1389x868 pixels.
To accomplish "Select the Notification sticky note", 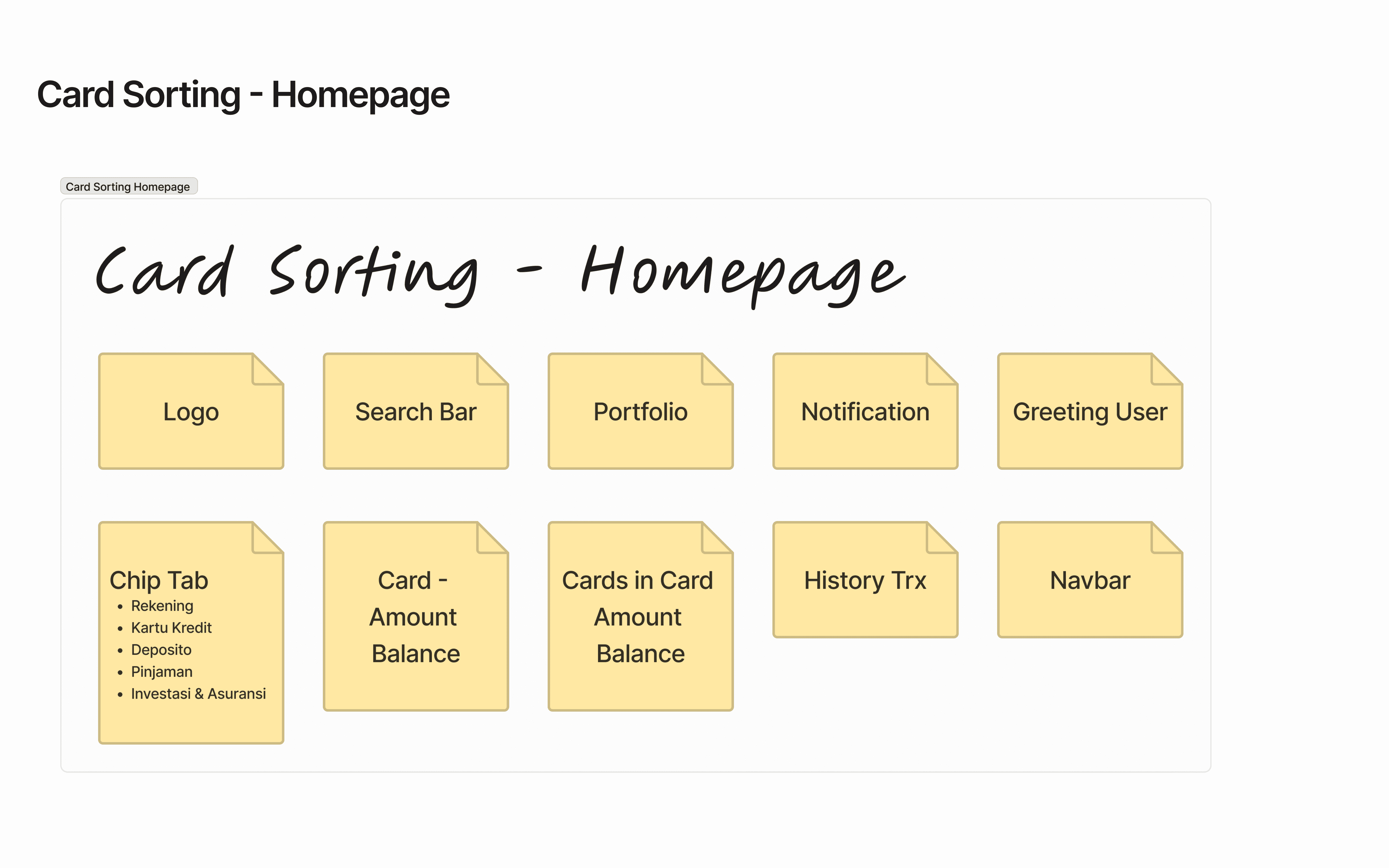I will (865, 412).
